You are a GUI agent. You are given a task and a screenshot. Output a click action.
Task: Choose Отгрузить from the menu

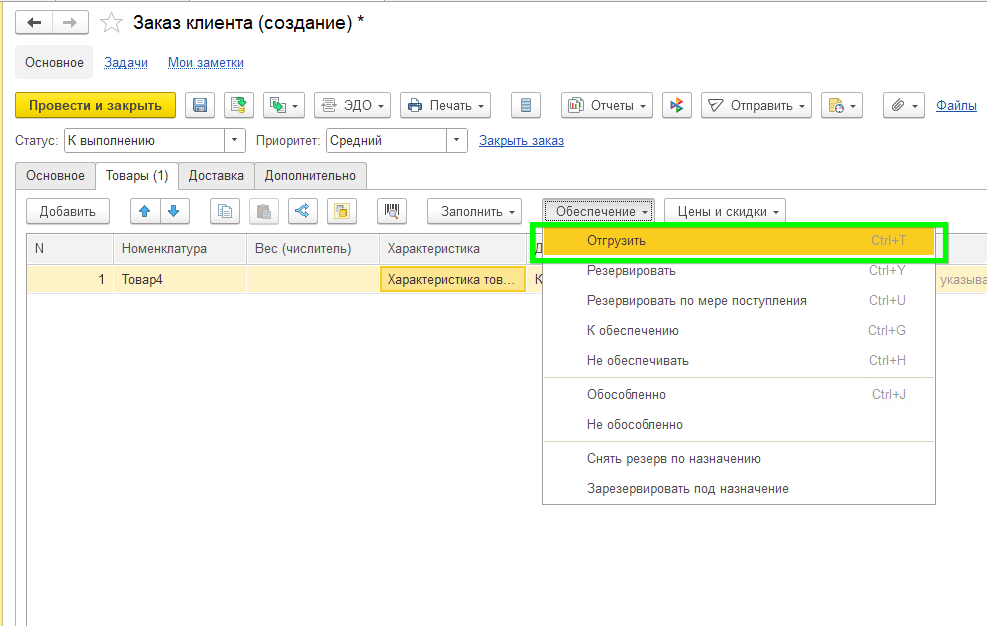point(739,241)
